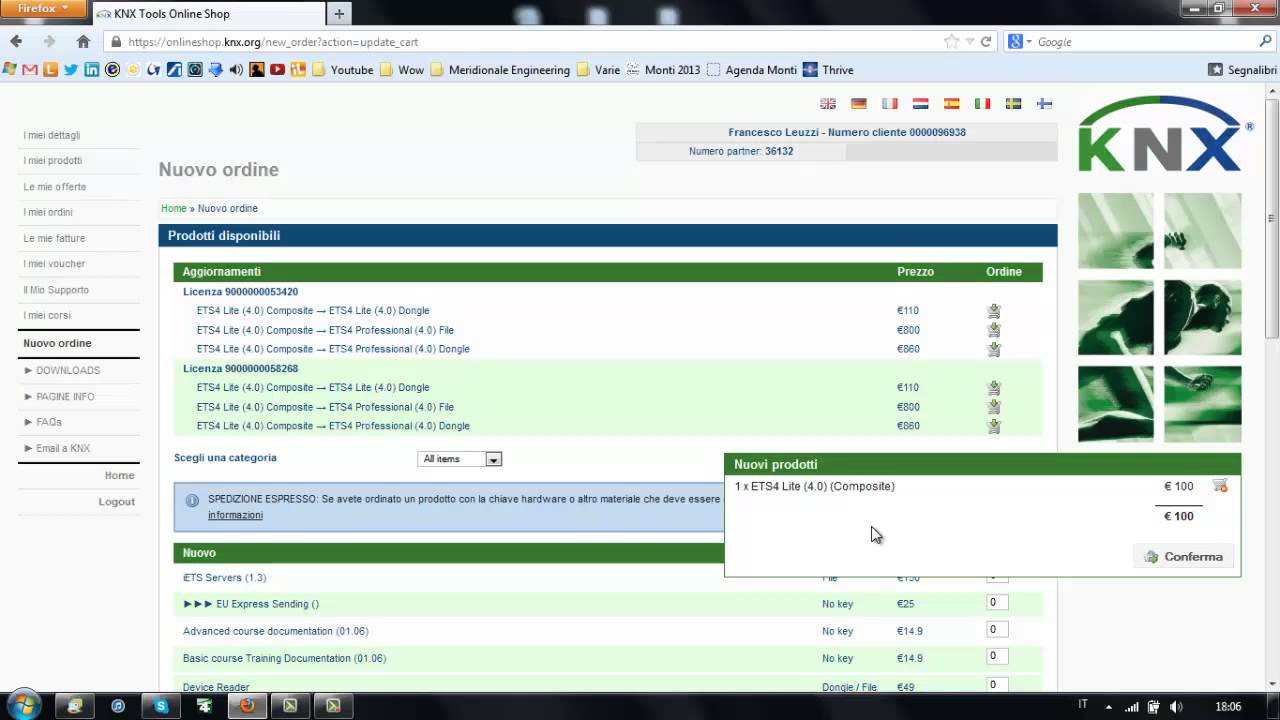
Task: Open red YouTube bookmark icon
Action: (x=277, y=70)
